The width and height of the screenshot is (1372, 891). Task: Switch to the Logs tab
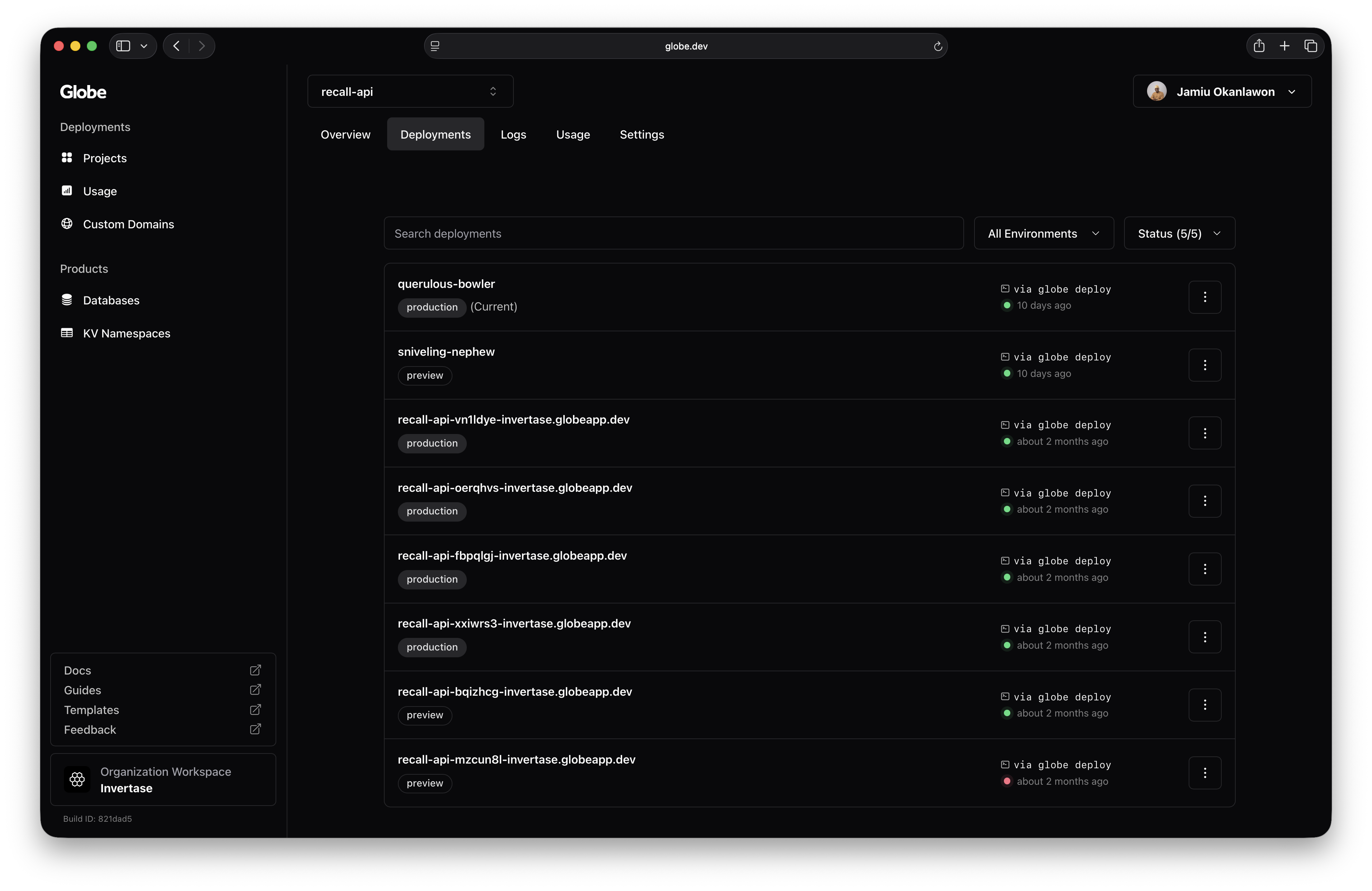click(x=513, y=134)
